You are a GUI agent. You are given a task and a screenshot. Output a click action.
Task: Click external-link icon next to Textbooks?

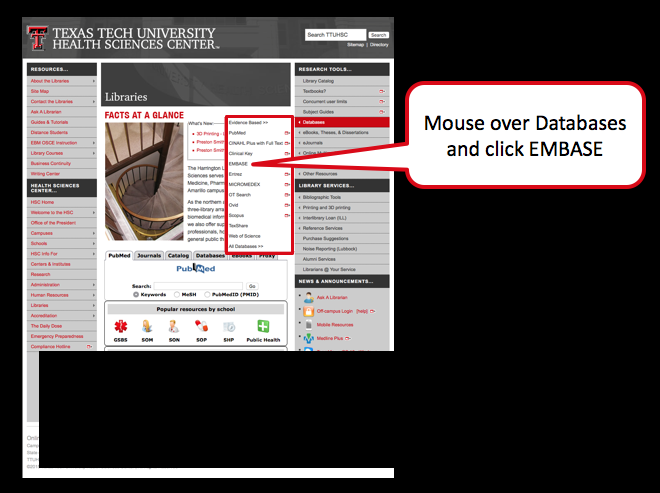click(x=382, y=91)
